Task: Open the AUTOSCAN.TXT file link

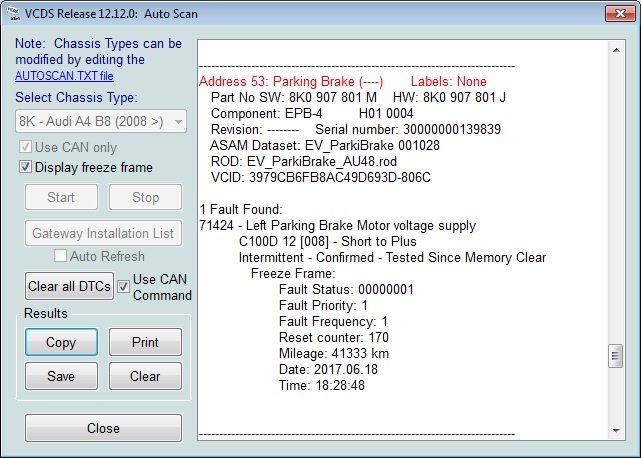Action: click(64, 76)
